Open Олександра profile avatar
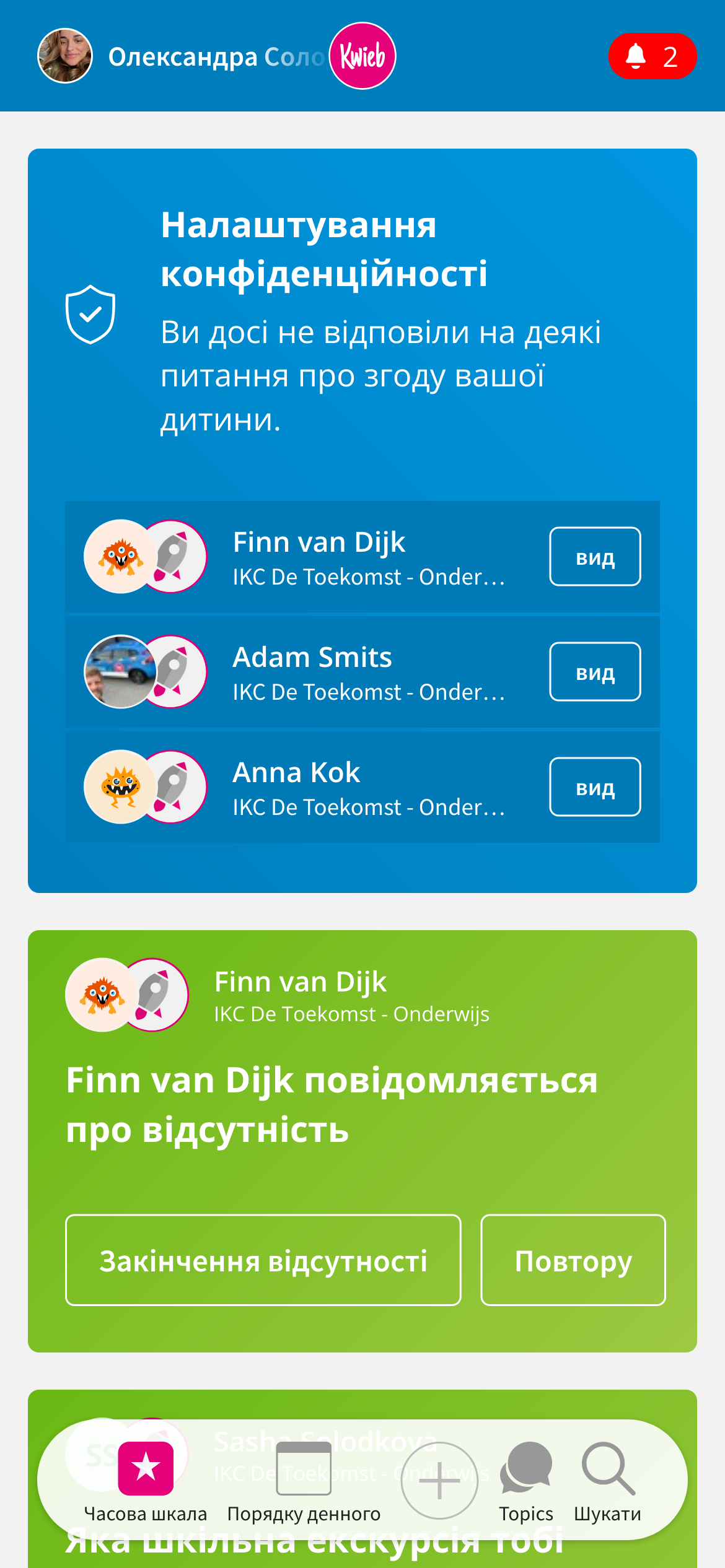Image resolution: width=725 pixels, height=1568 pixels. pos(65,56)
